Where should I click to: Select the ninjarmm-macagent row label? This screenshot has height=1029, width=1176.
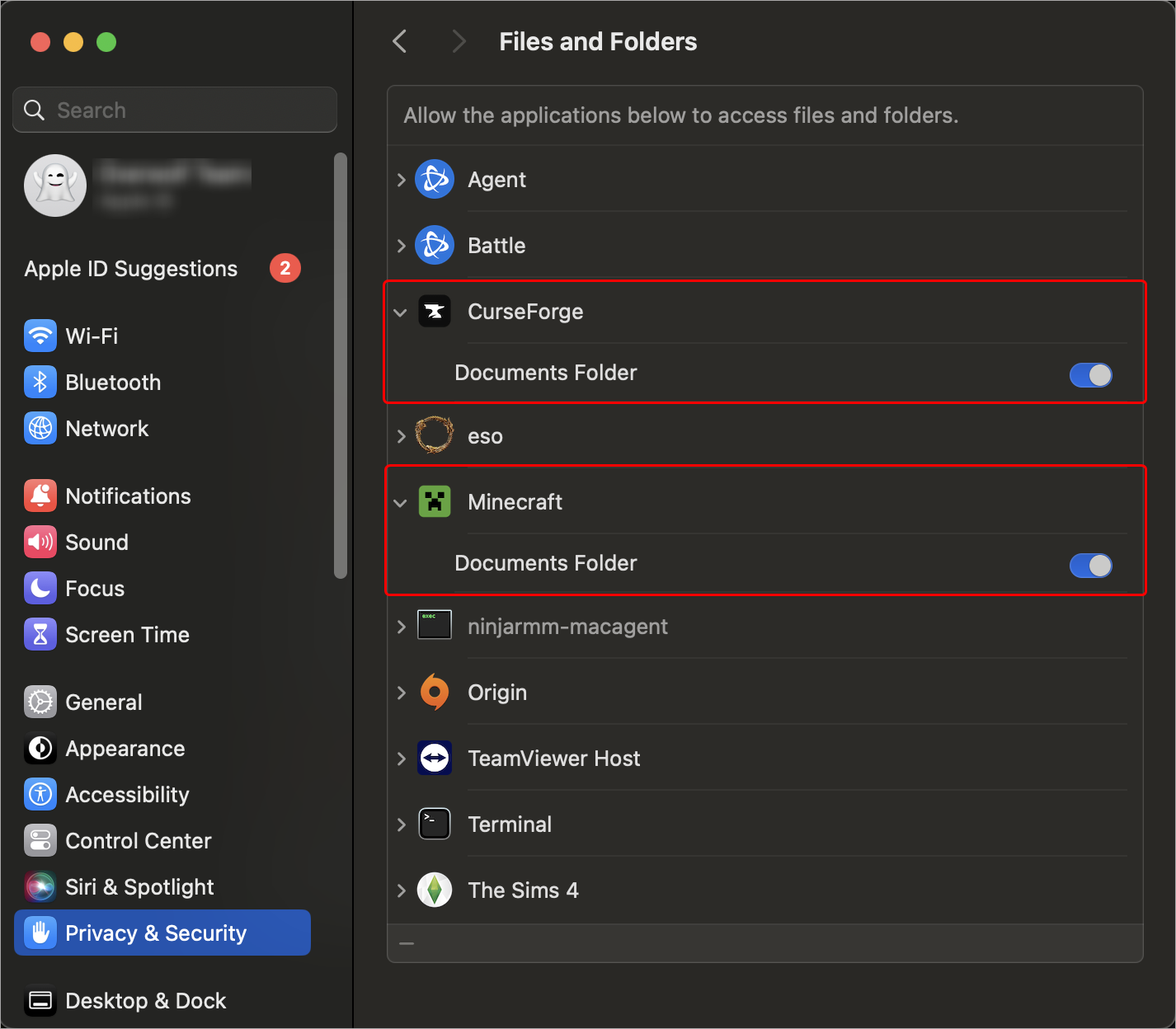point(567,627)
